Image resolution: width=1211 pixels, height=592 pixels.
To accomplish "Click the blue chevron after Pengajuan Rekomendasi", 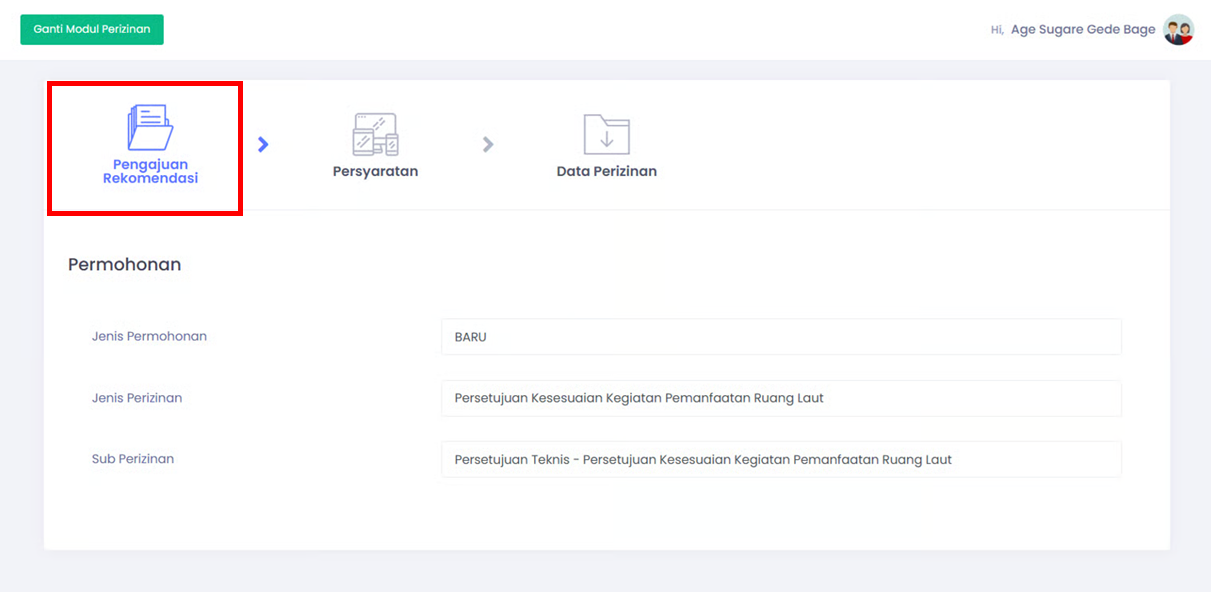I will click(x=263, y=144).
